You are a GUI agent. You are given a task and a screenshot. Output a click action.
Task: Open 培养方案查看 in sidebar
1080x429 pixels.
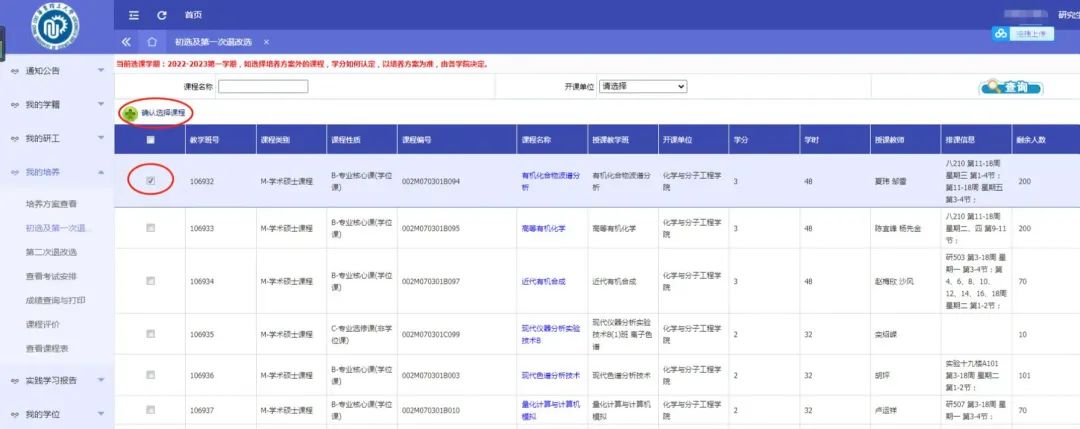coord(51,204)
